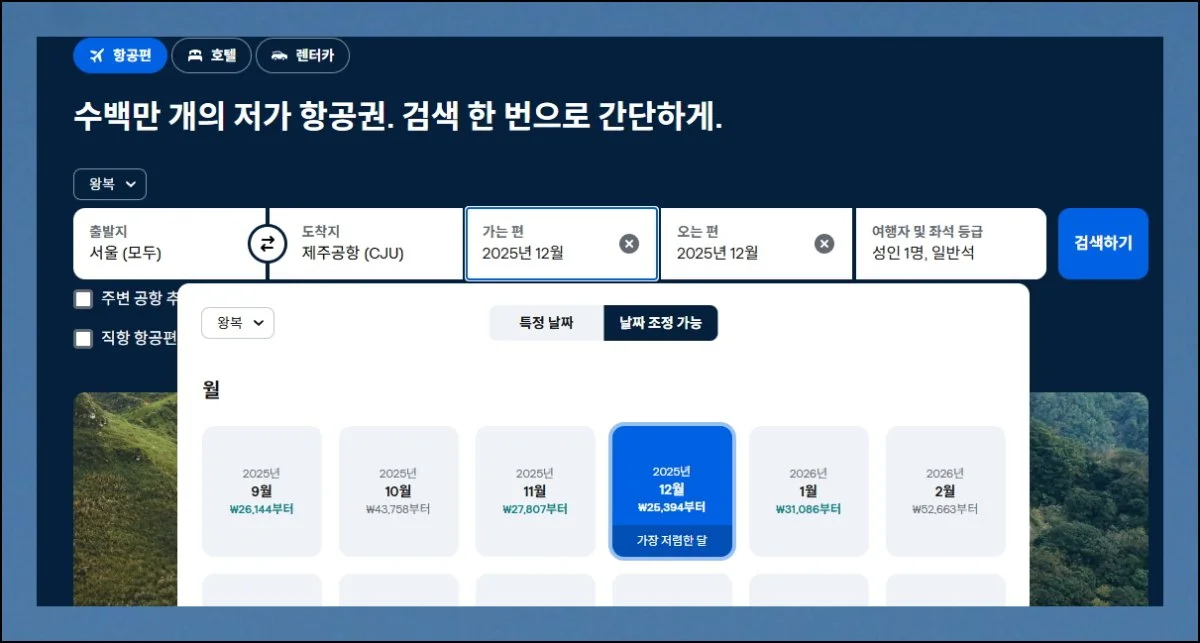Select cheapest month 2025년 12월 card
1200x643 pixels.
pos(672,491)
